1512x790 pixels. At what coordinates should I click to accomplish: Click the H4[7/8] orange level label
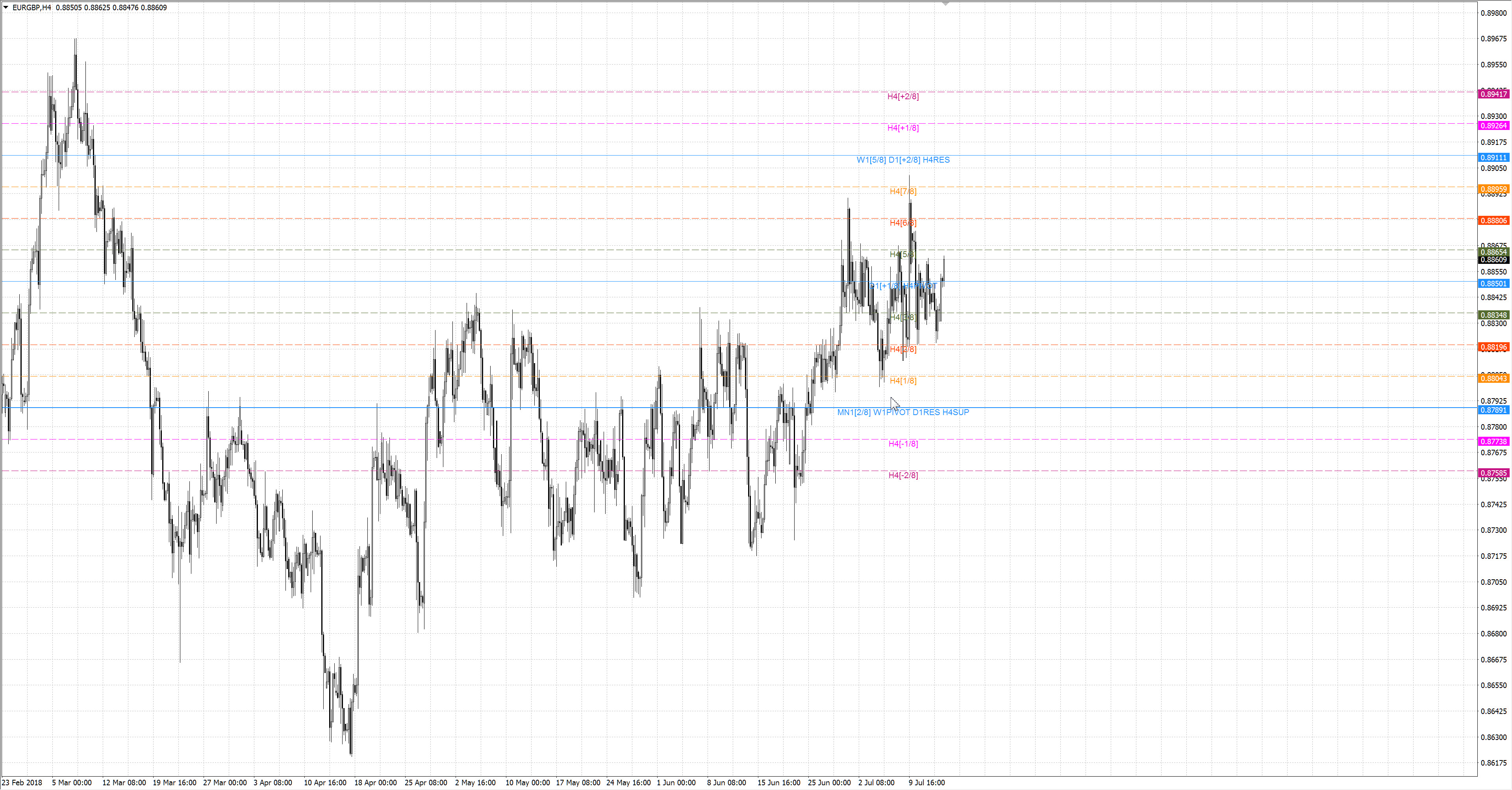[x=903, y=191]
